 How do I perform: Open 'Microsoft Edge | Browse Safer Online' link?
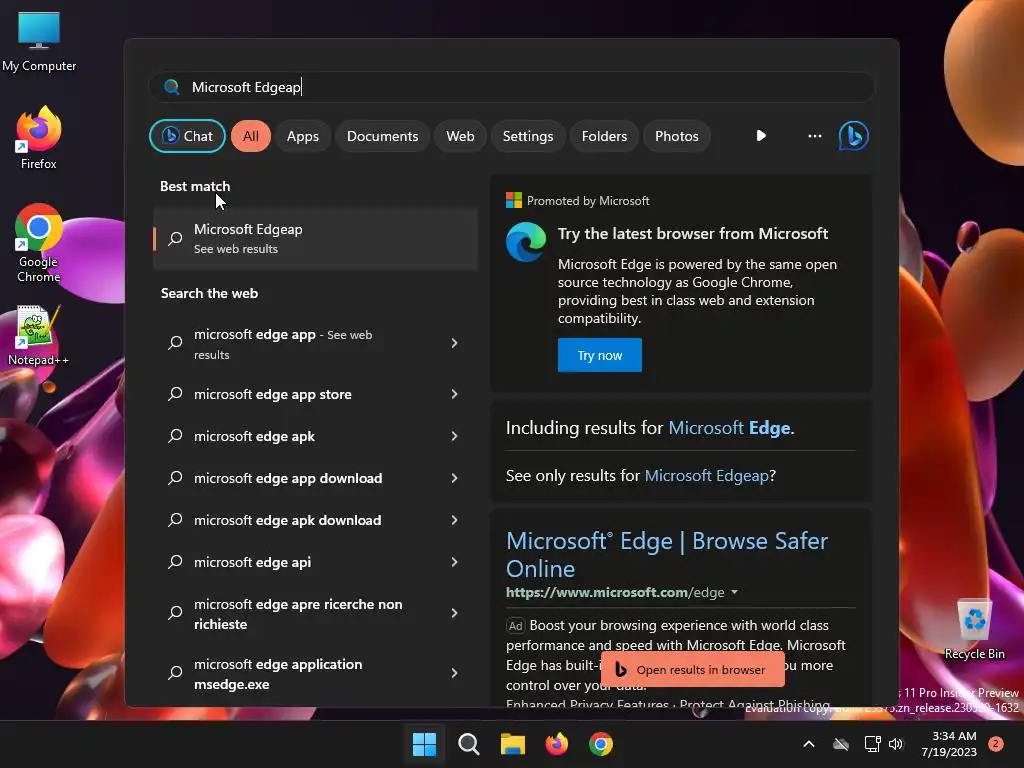[667, 554]
